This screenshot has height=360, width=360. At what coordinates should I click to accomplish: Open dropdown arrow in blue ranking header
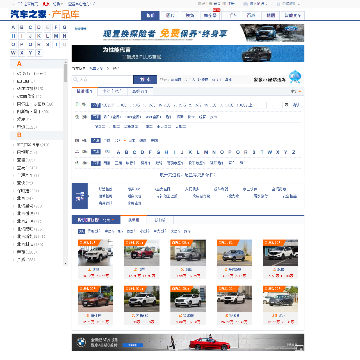point(113,220)
